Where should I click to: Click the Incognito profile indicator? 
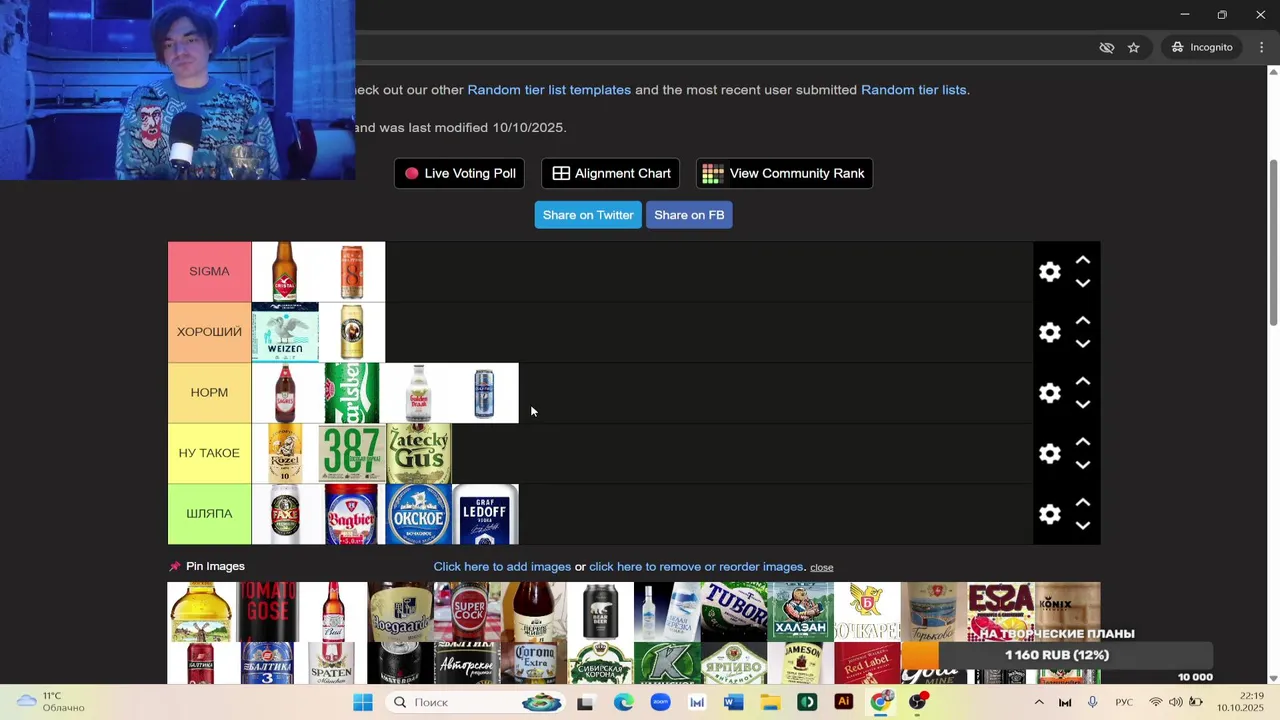(x=1202, y=47)
